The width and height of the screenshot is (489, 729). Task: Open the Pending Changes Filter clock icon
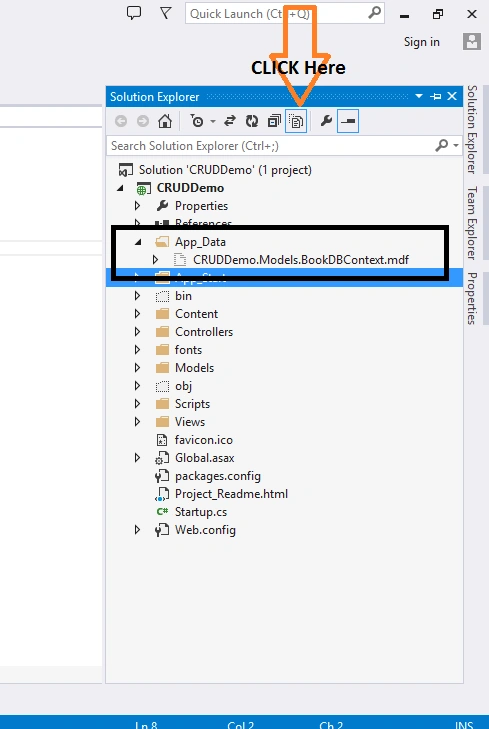[x=197, y=121]
